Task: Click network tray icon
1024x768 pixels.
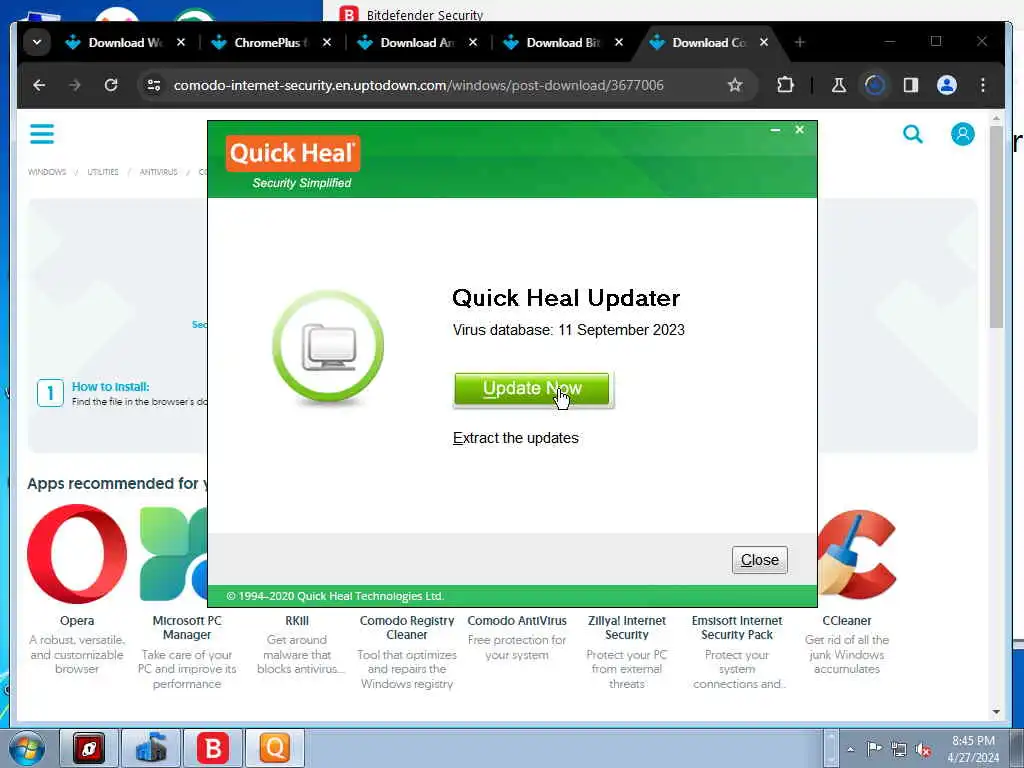Action: [x=899, y=749]
